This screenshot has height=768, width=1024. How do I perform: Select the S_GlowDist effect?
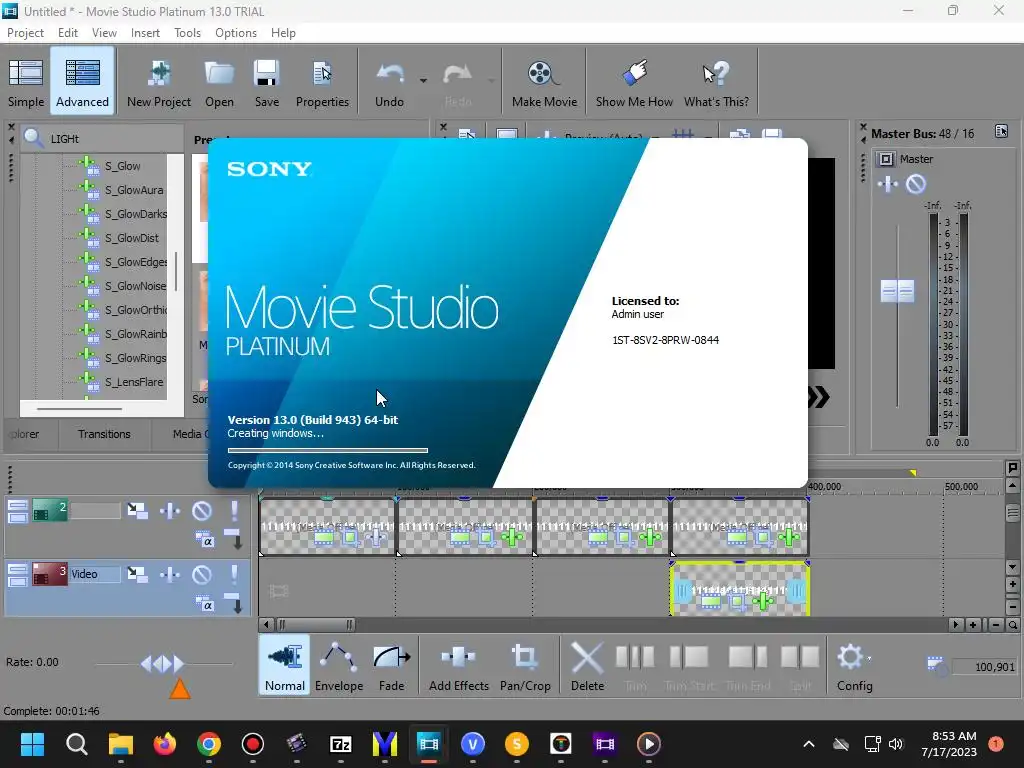(131, 238)
